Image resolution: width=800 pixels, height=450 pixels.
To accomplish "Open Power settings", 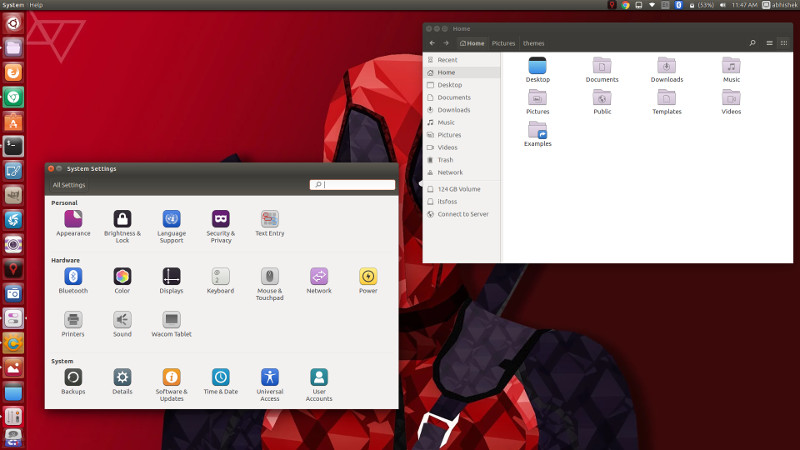I will (368, 281).
